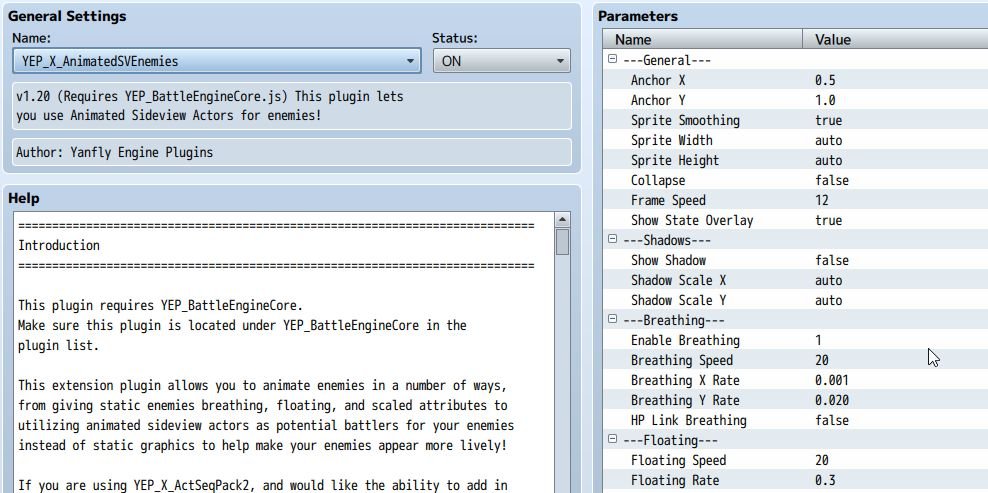Click the Show State Overlay value true
This screenshot has width=988, height=493.
[x=828, y=220]
